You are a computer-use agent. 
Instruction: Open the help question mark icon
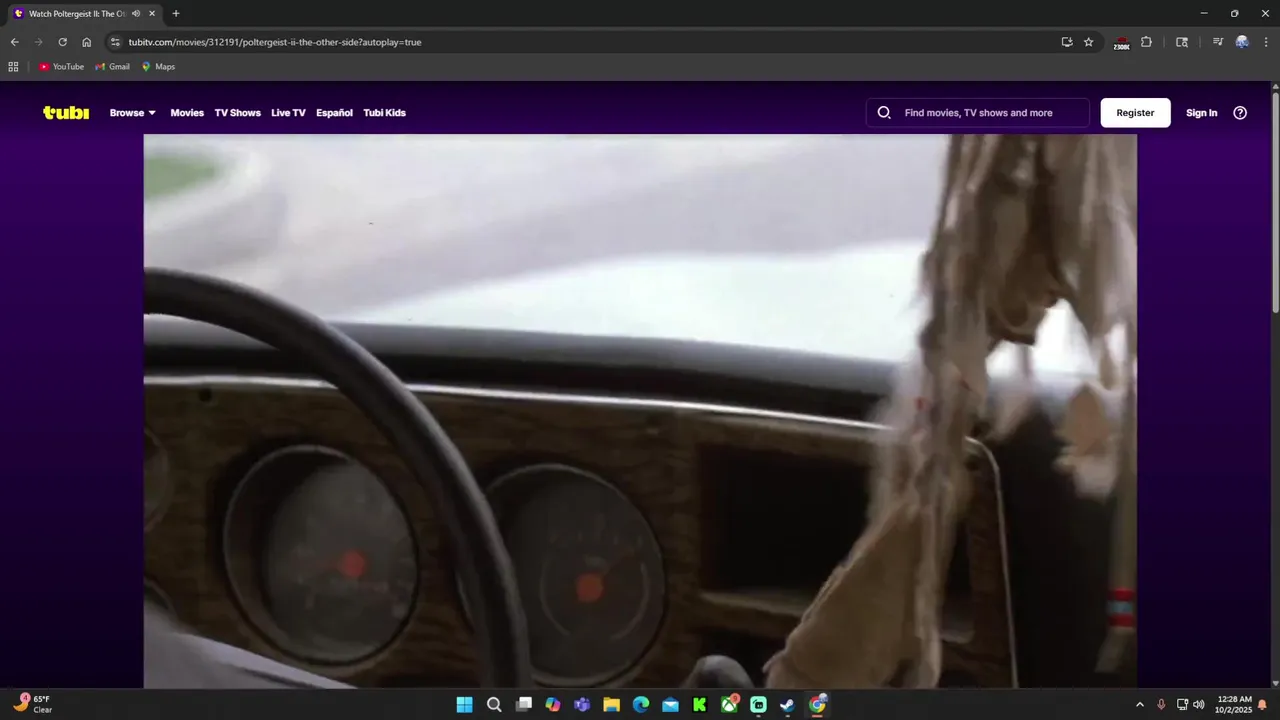click(1240, 113)
